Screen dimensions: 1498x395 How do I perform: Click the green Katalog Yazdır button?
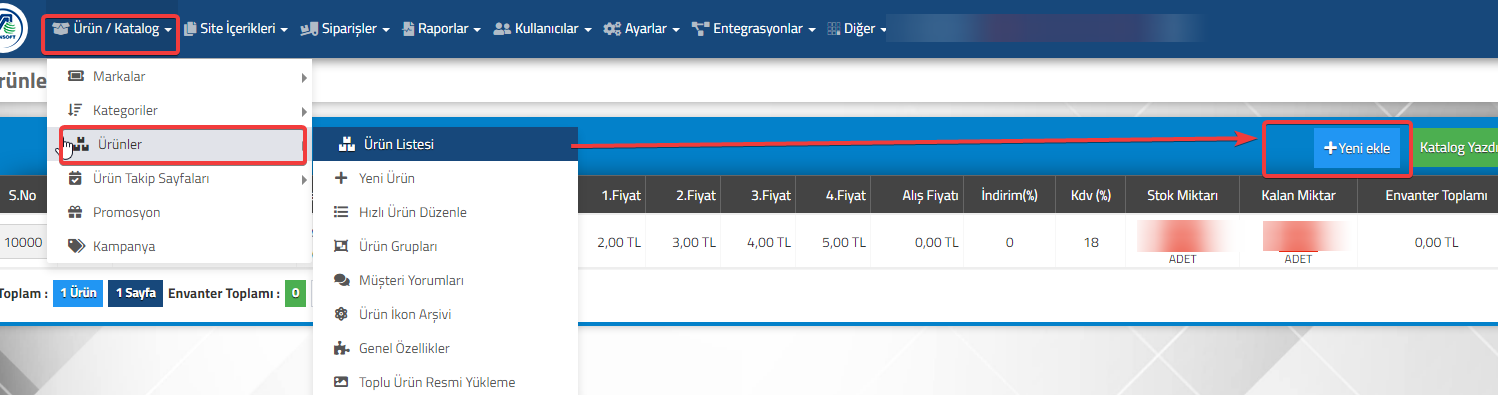1455,147
